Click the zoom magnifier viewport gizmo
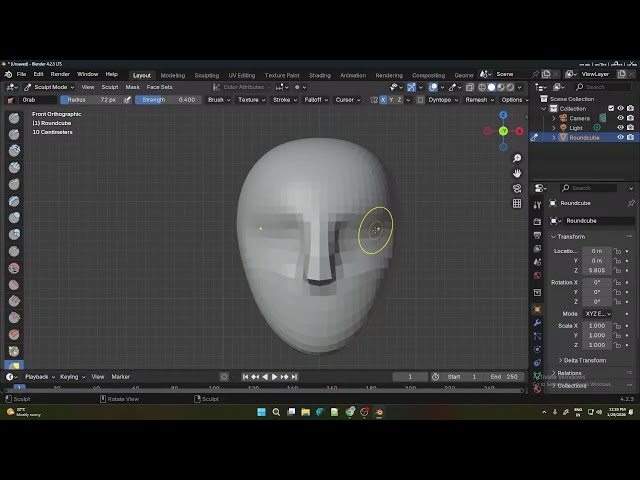The height and width of the screenshot is (480, 640). point(517,158)
